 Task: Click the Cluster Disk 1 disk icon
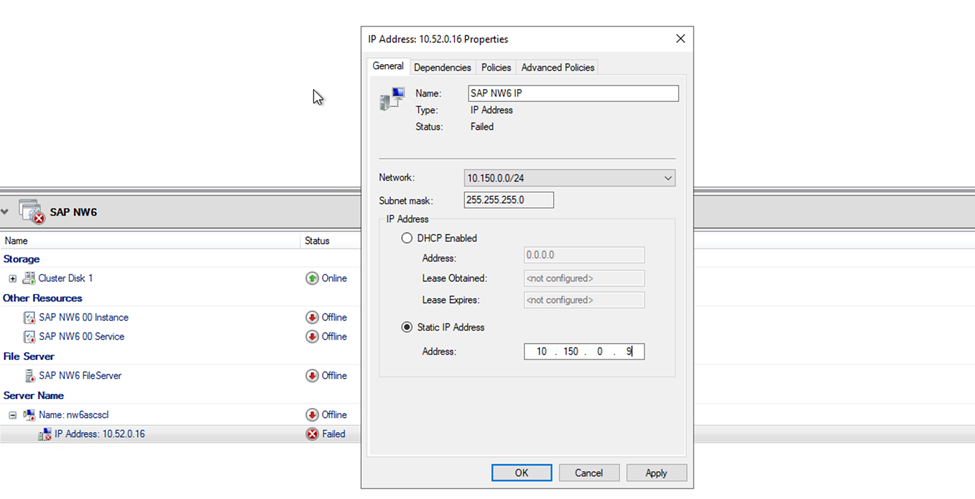pos(29,278)
